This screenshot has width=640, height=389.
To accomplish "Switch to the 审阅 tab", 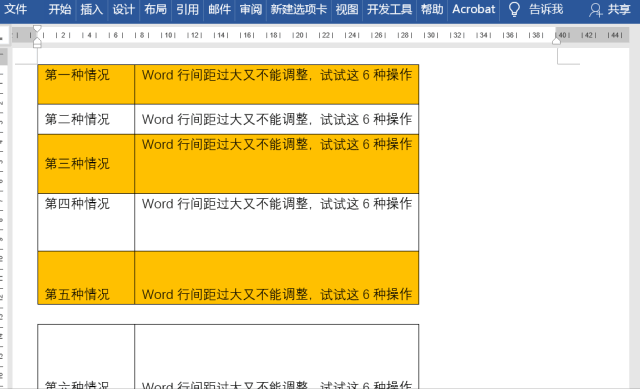I will tap(251, 9).
